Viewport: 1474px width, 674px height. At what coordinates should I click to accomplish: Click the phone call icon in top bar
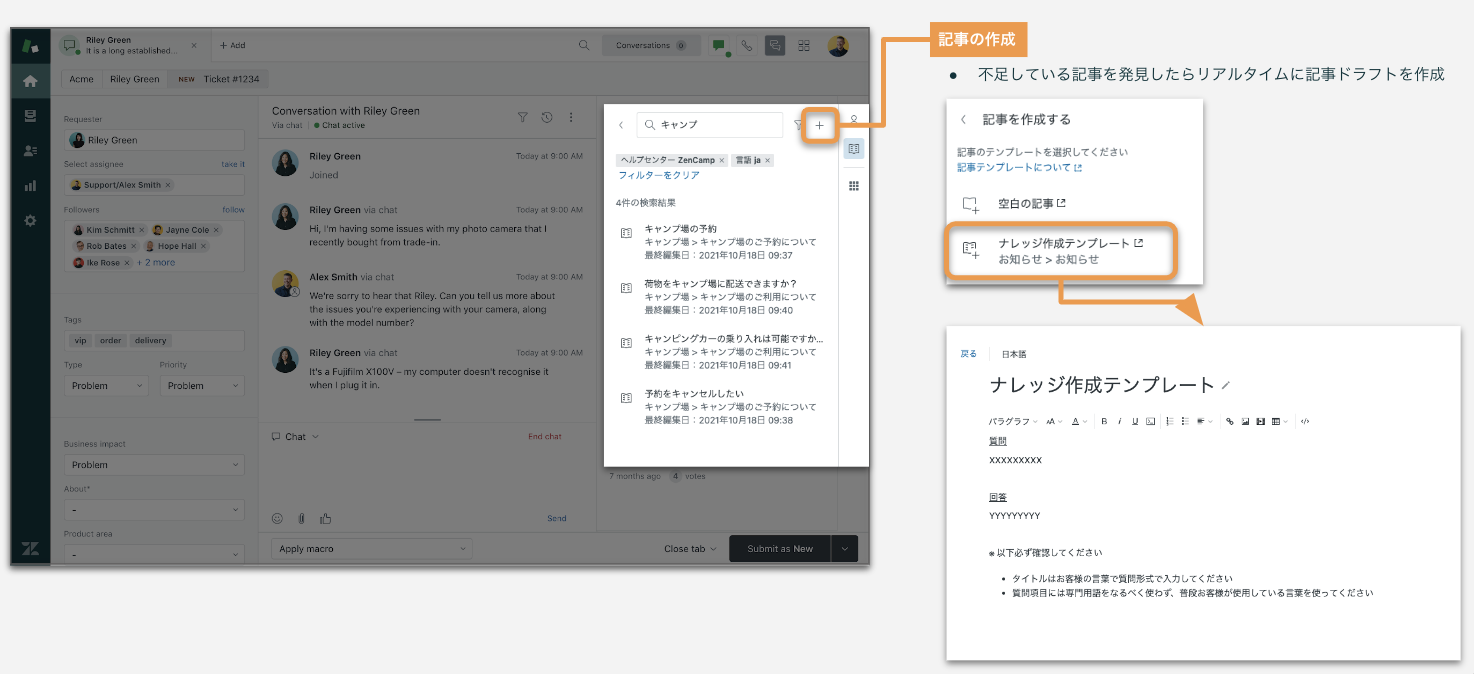(746, 46)
